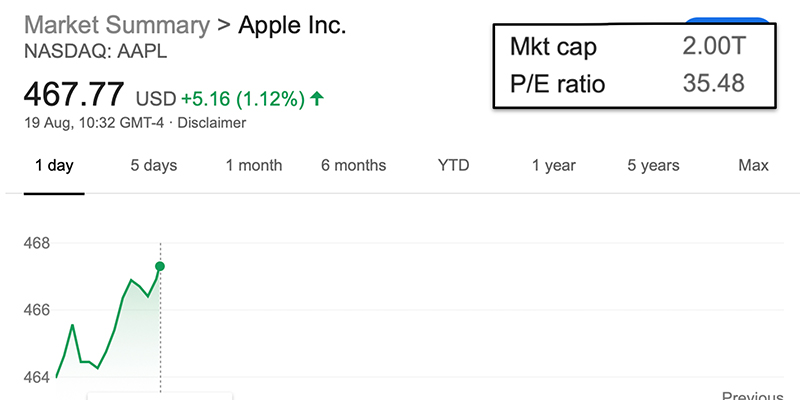Select the 6 months tab

(353, 166)
